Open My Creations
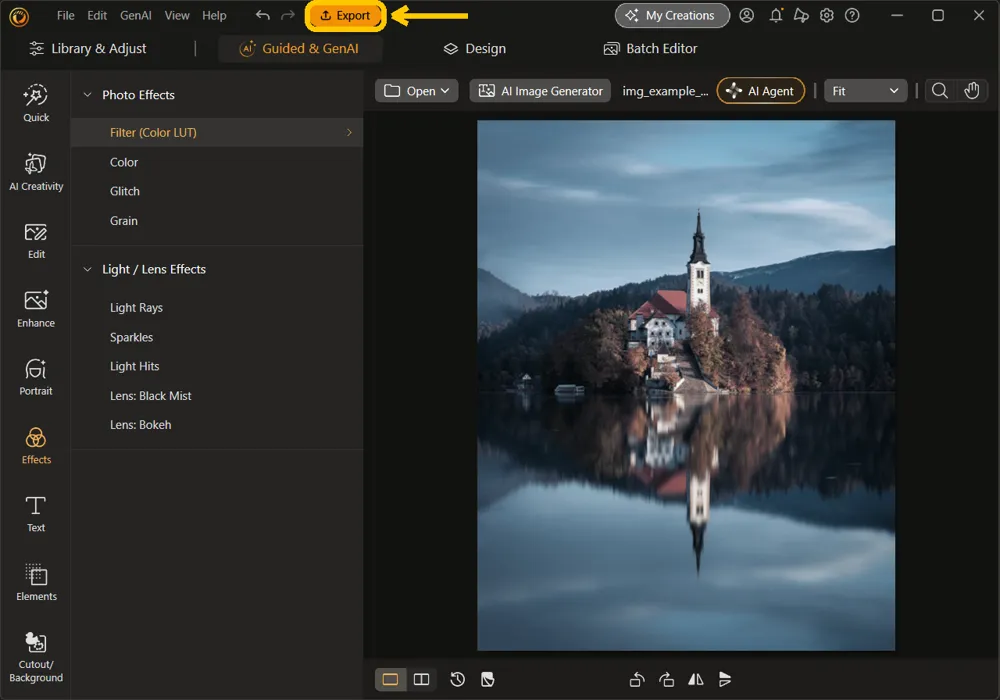Screen dimensions: 1000x700 [672, 15]
